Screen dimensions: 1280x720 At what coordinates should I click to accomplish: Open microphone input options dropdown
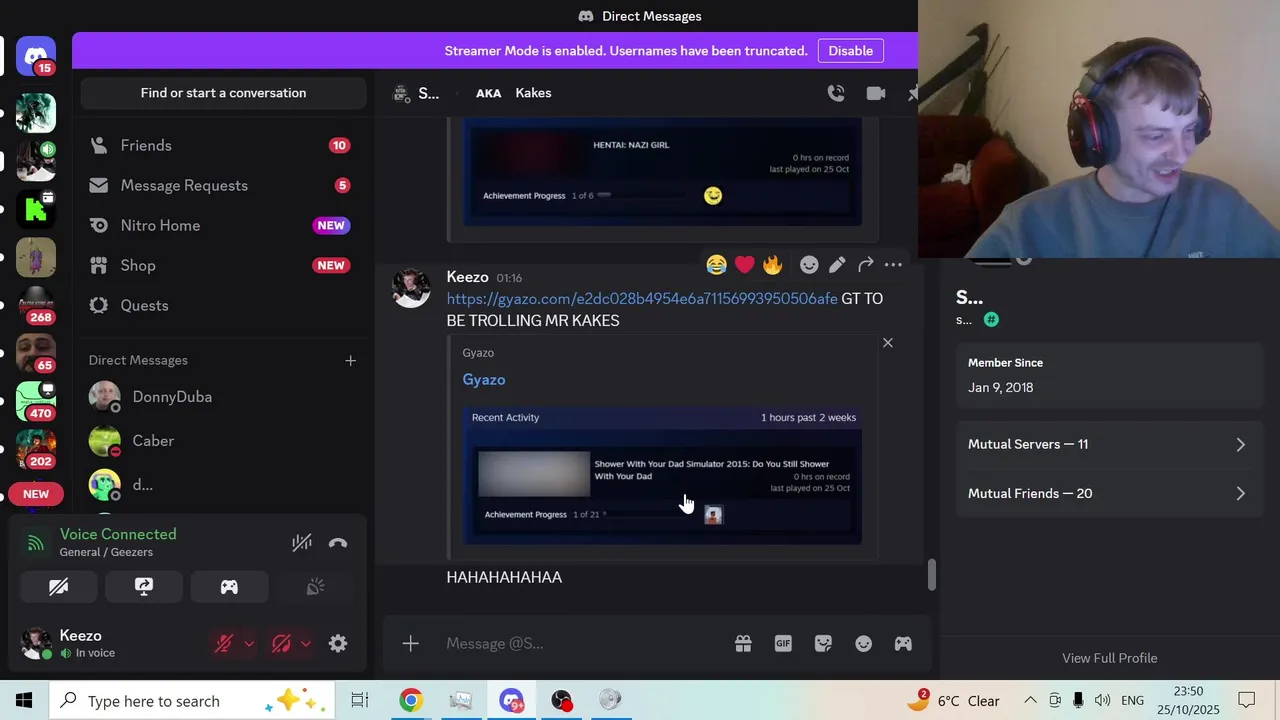pos(249,644)
